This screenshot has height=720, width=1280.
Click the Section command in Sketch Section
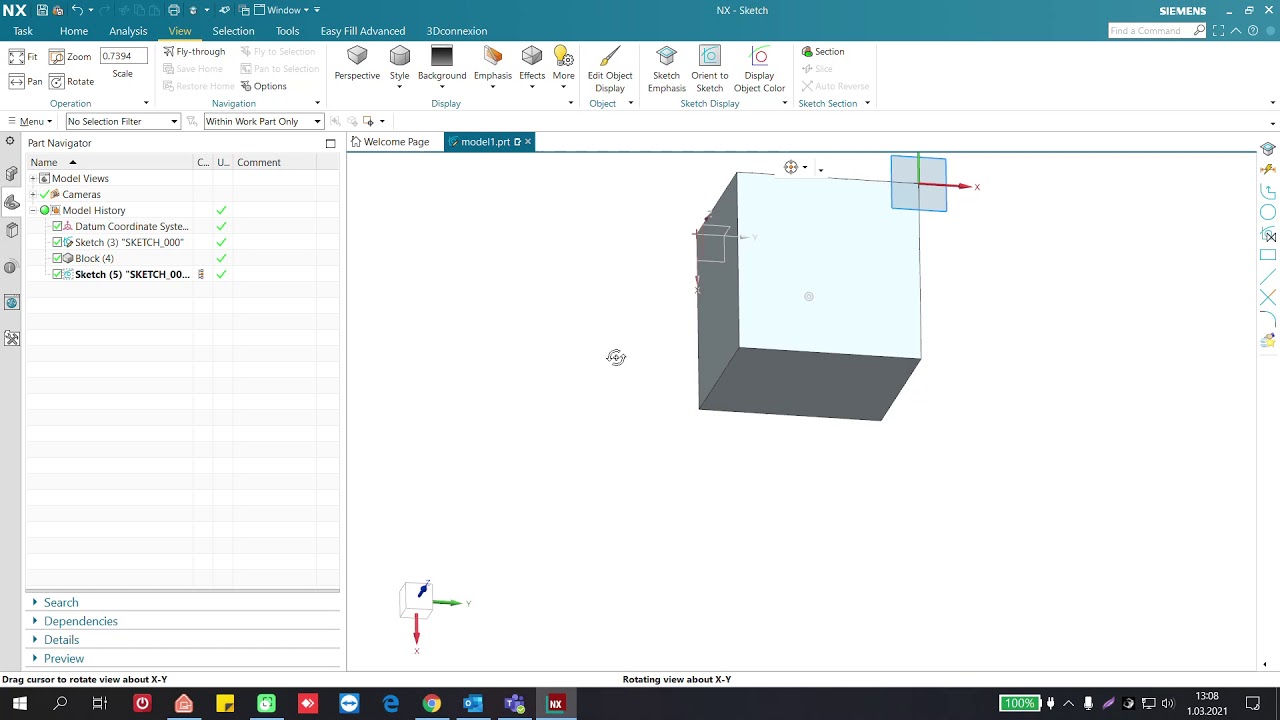click(823, 52)
